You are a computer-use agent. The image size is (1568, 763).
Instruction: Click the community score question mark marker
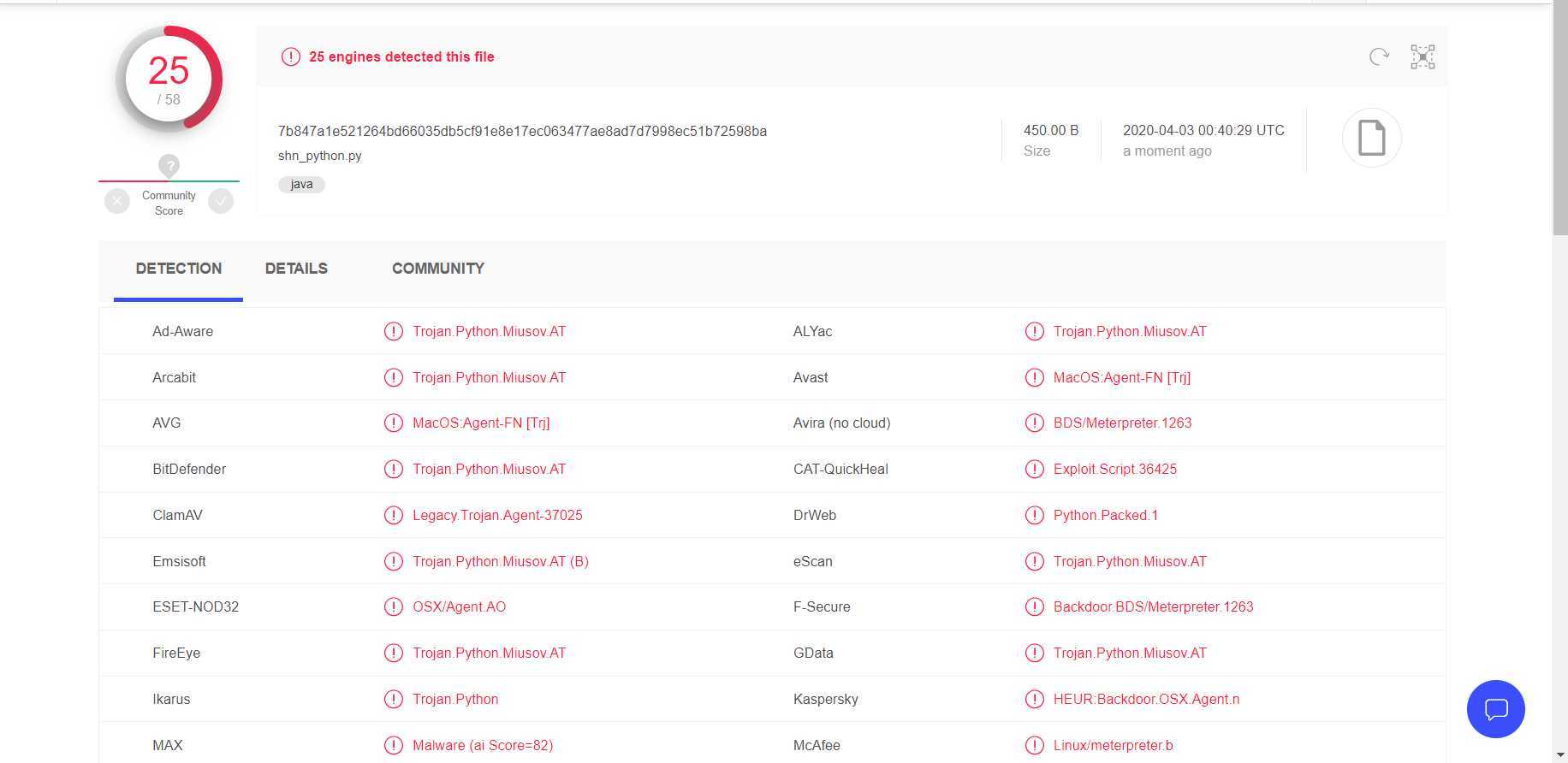(169, 165)
